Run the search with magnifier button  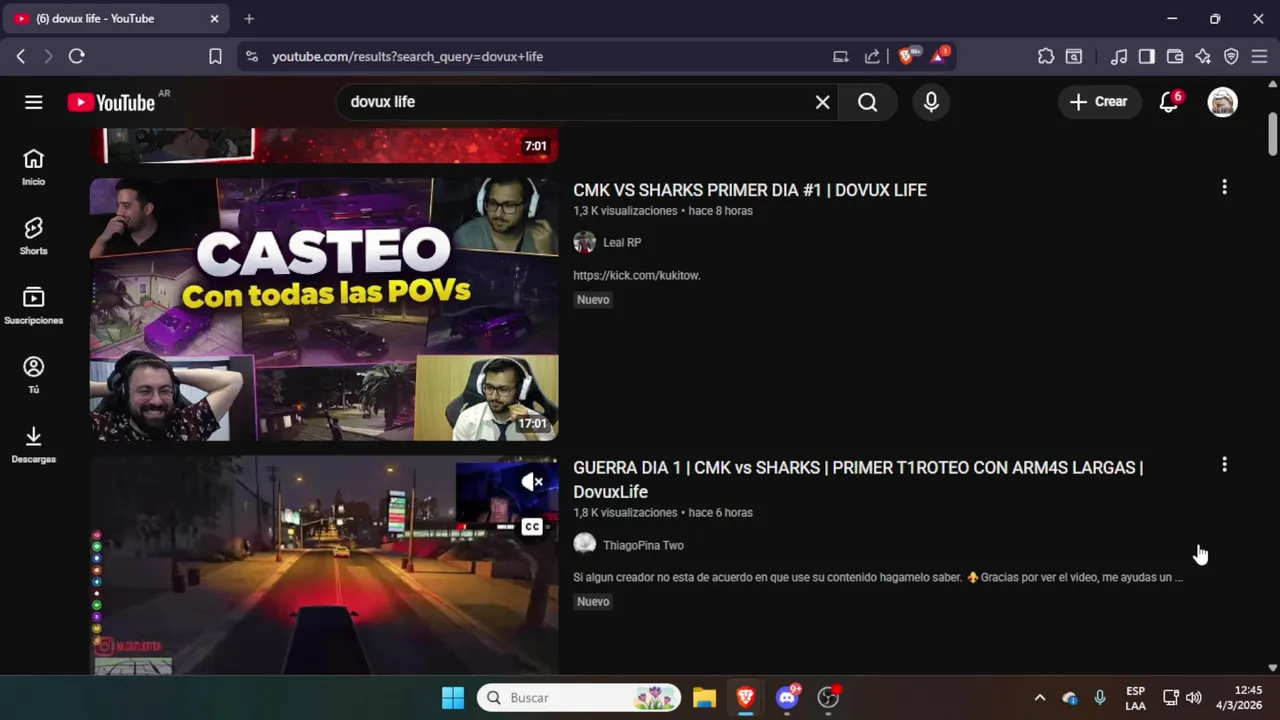click(868, 102)
